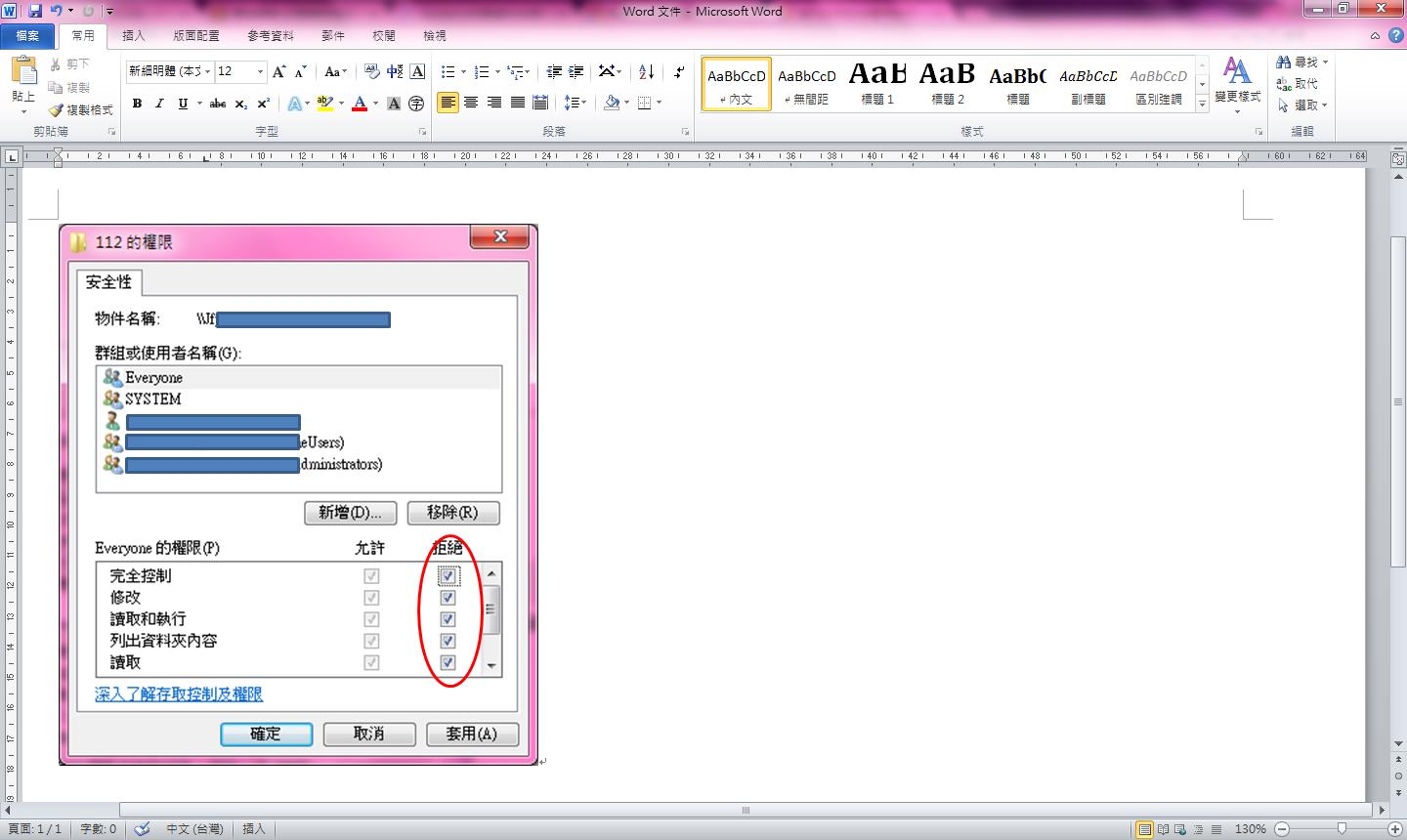This screenshot has width=1407, height=840.
Task: Click the 130% zoom level indicator
Action: 1250,829
